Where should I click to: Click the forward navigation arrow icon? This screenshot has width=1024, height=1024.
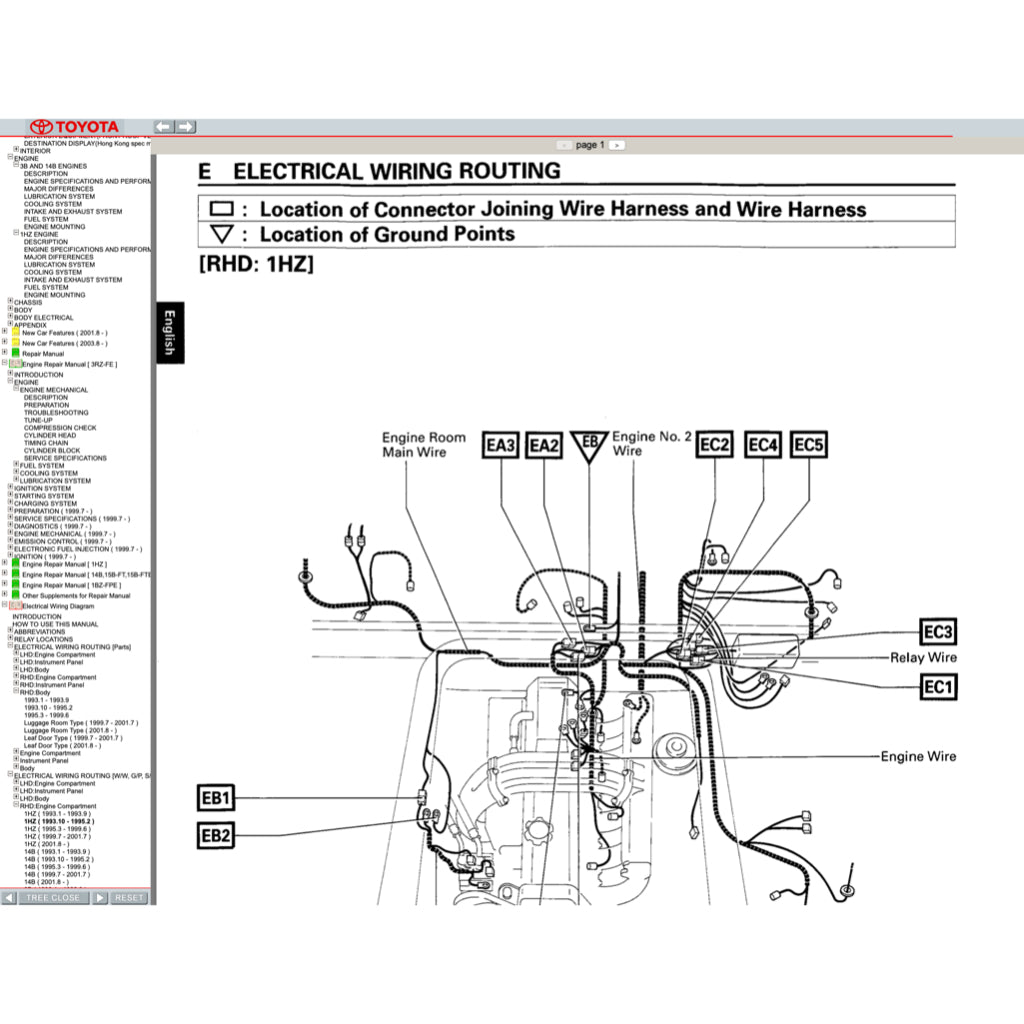point(187,126)
